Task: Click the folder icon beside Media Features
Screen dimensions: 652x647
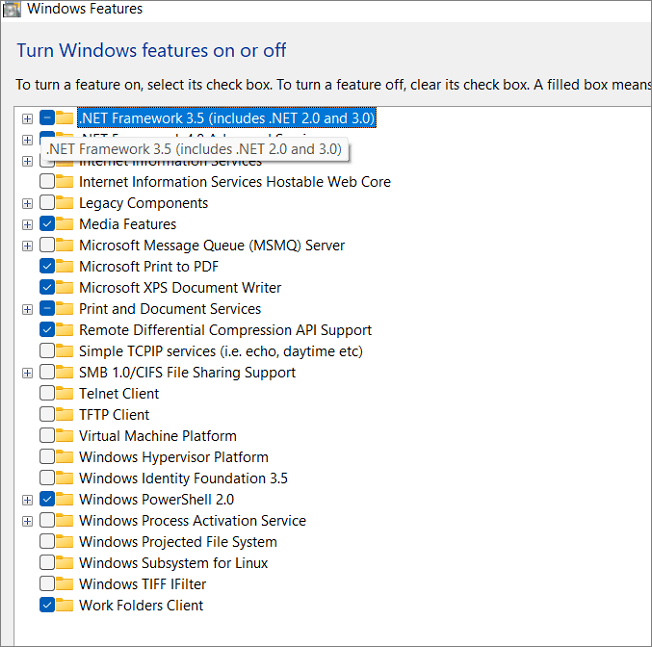Action: [x=65, y=224]
